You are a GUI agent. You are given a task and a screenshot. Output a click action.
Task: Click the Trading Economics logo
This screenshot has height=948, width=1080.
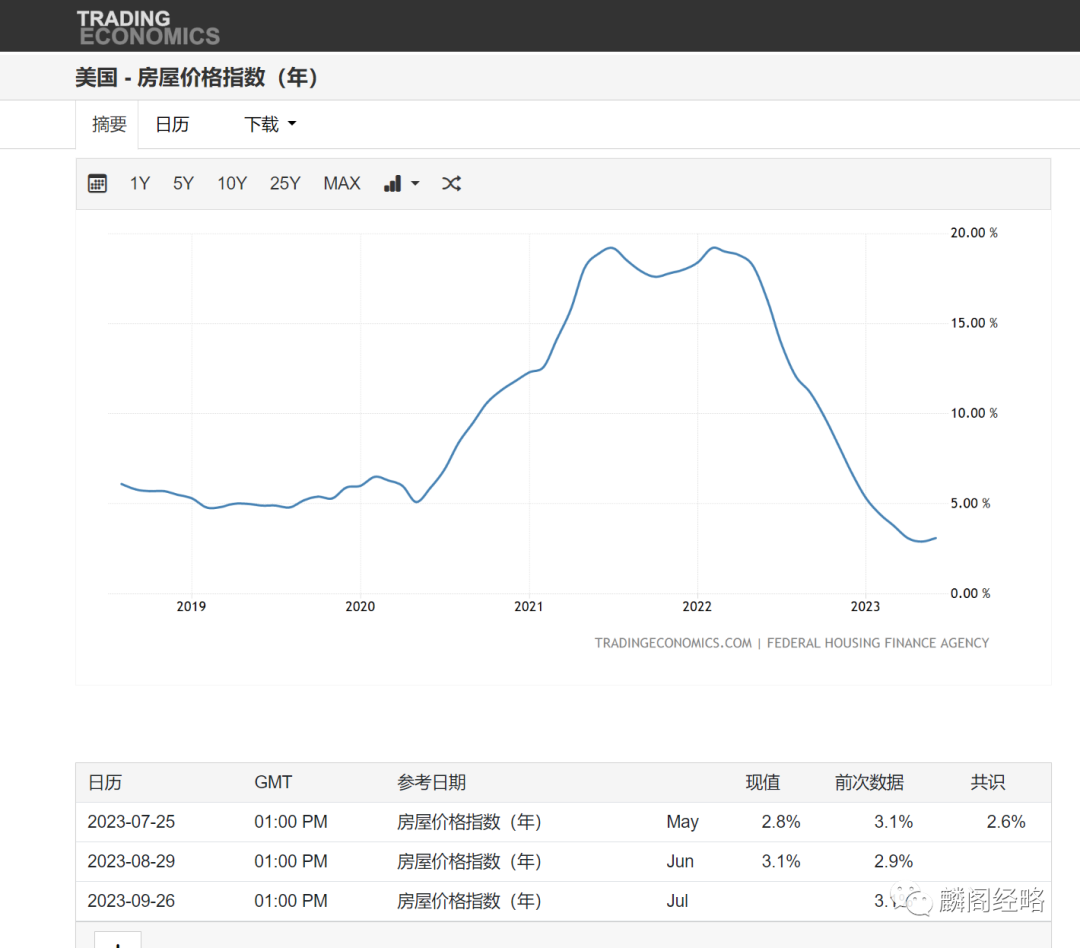click(x=148, y=28)
